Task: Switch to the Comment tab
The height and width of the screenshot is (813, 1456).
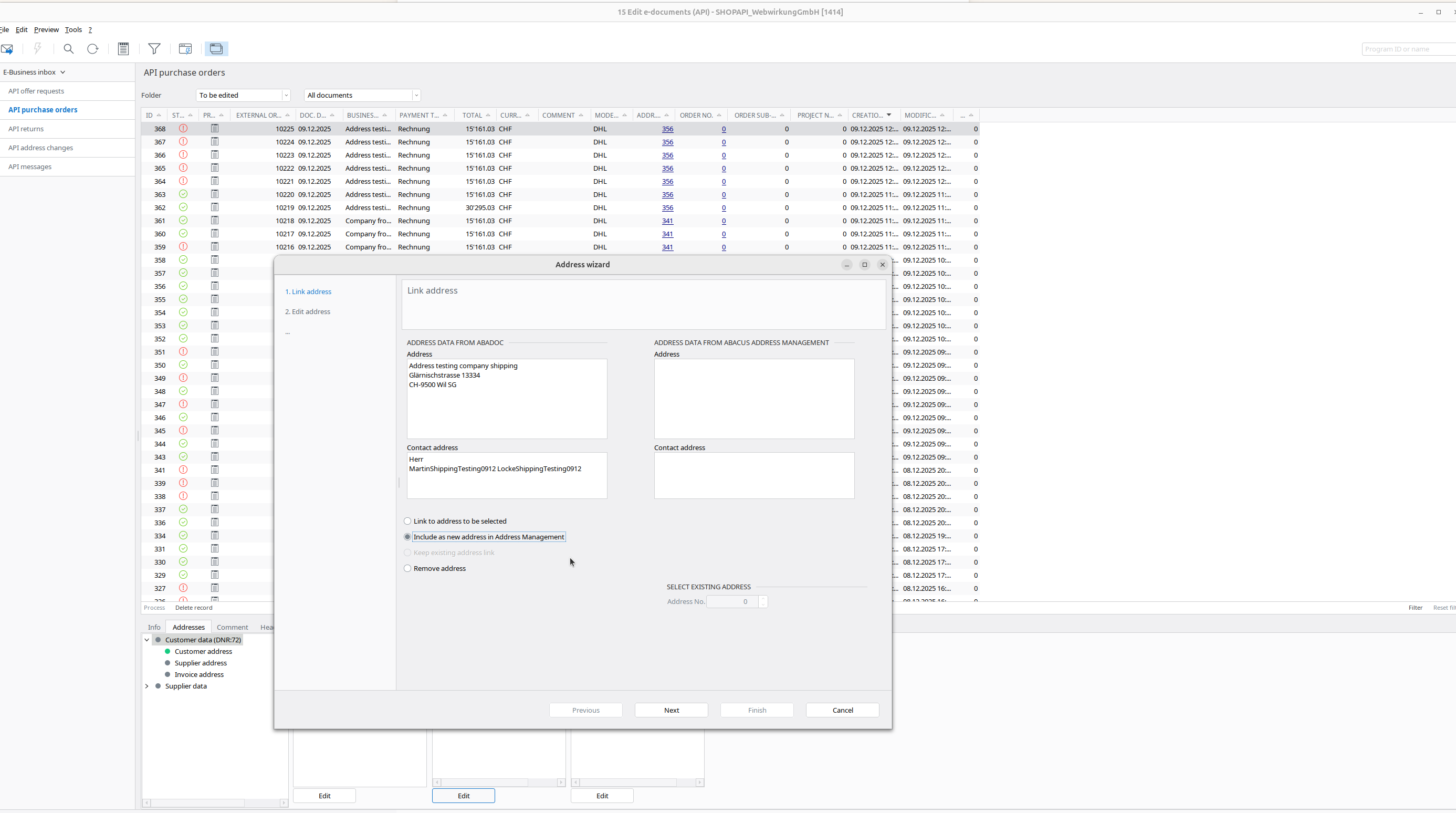Action: pyautogui.click(x=232, y=628)
